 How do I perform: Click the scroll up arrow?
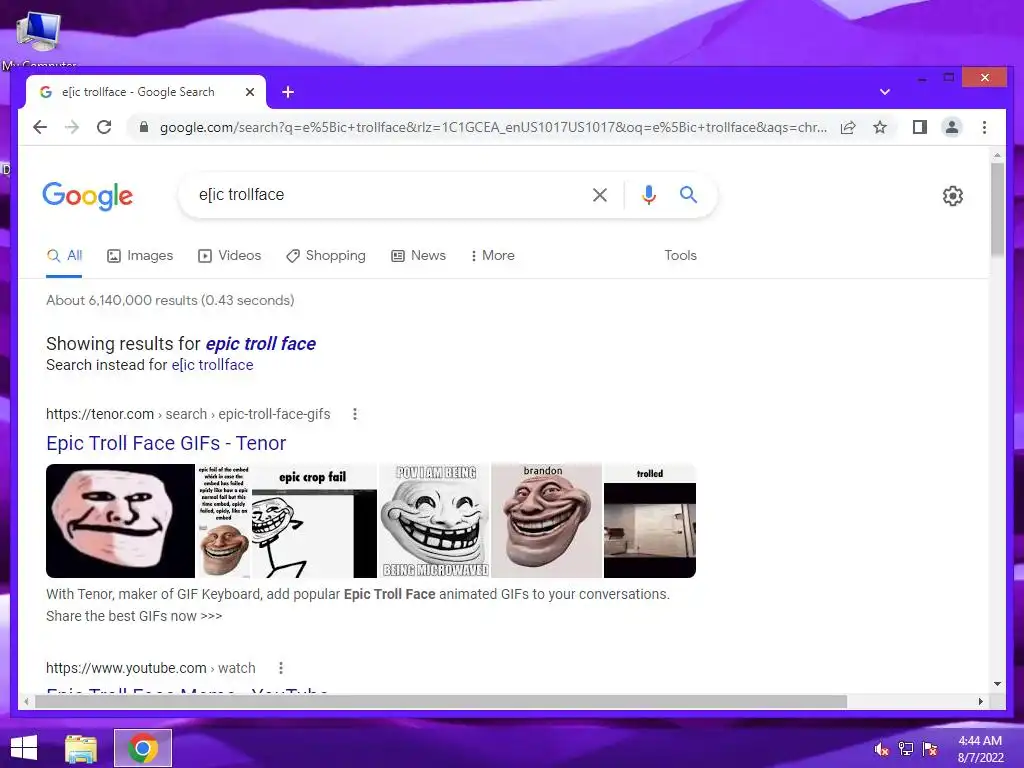tap(997, 155)
